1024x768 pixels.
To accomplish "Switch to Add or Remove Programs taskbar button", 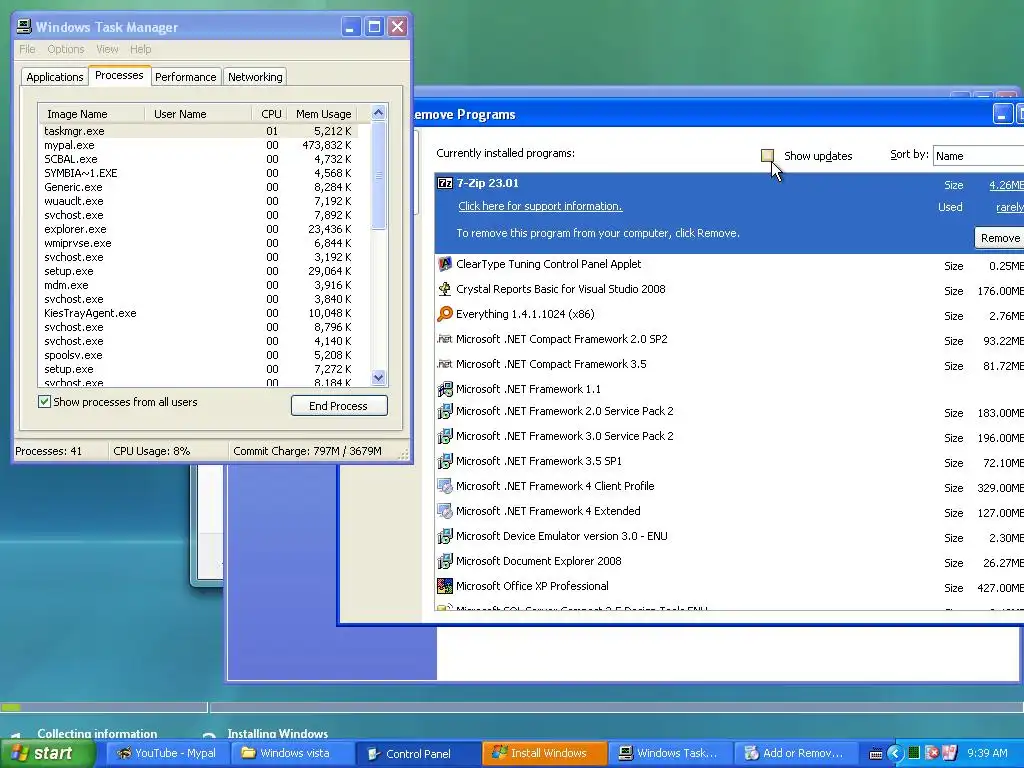I will click(794, 754).
